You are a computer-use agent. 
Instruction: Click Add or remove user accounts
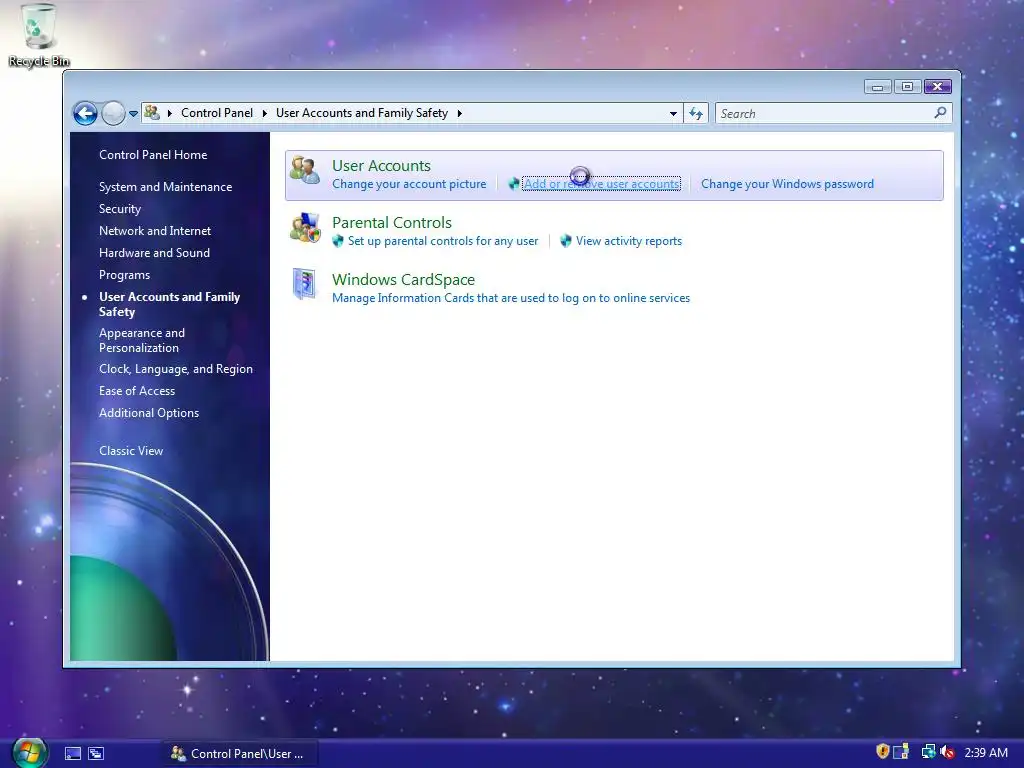(x=601, y=184)
